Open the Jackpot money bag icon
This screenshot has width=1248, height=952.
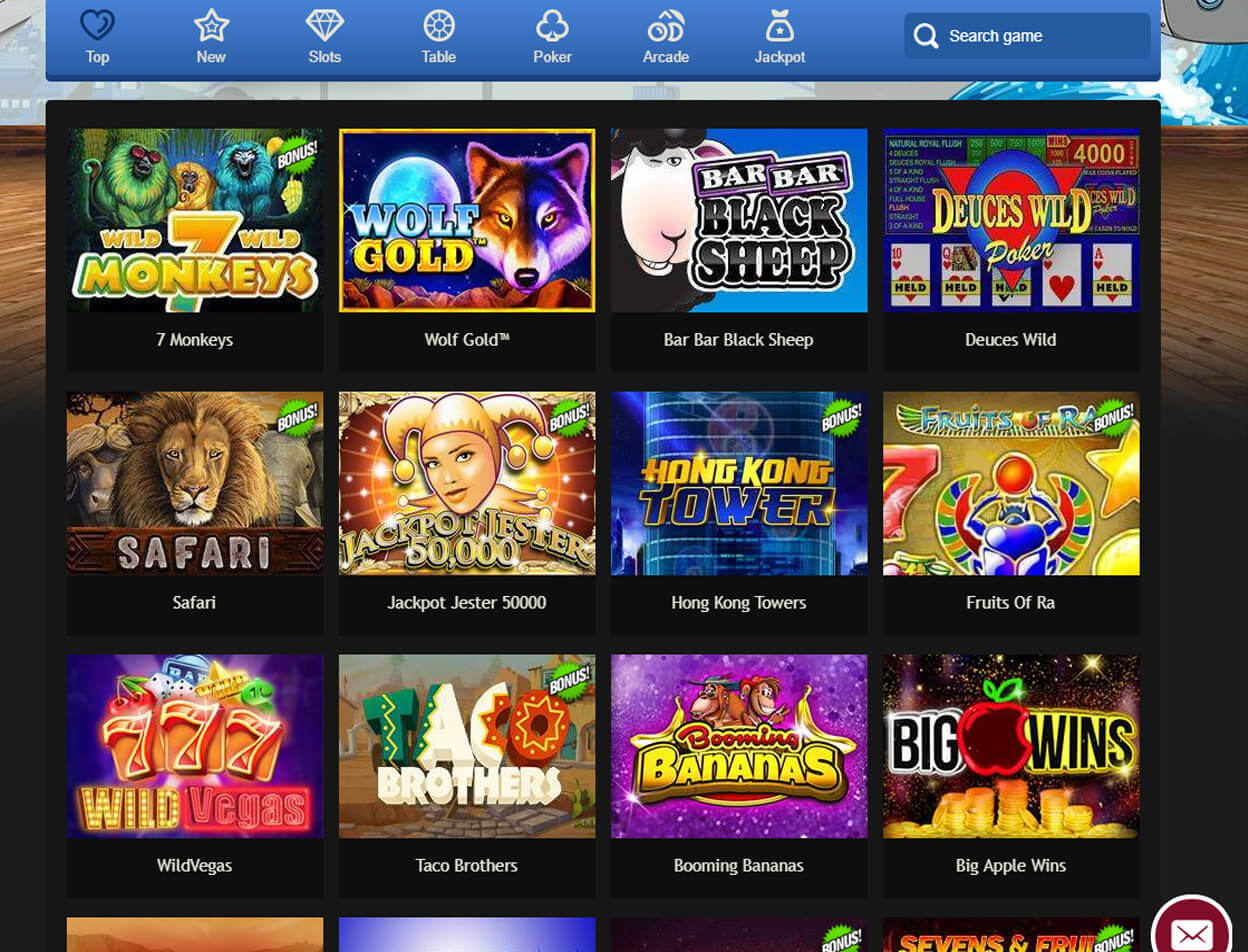tap(780, 25)
